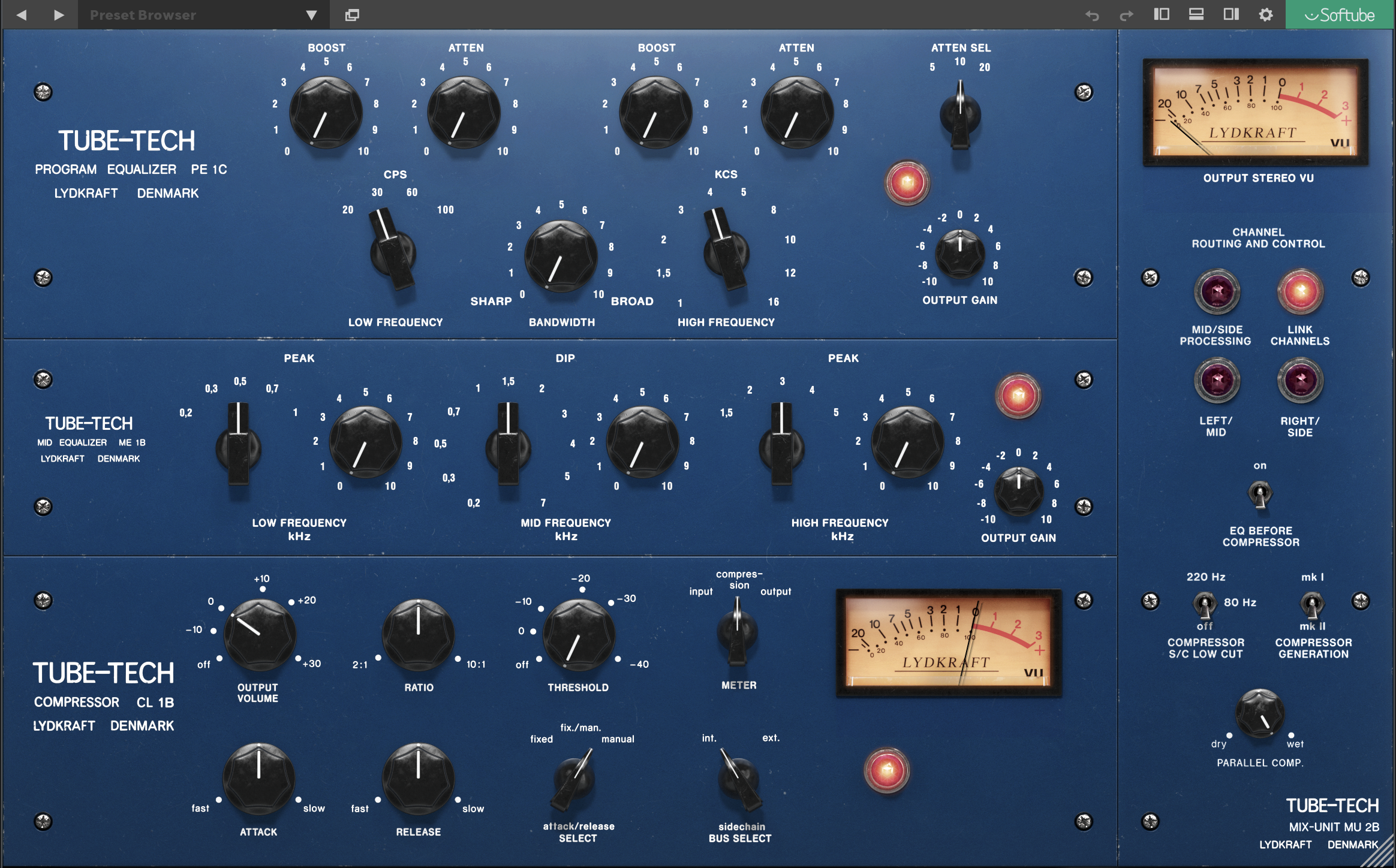The width and height of the screenshot is (1396, 868).
Task: Toggle the CL 1B compressor power lamp
Action: [886, 770]
